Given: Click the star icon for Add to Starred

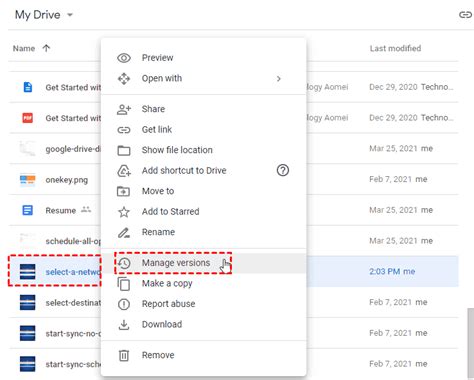Looking at the screenshot, I should click(x=124, y=212).
